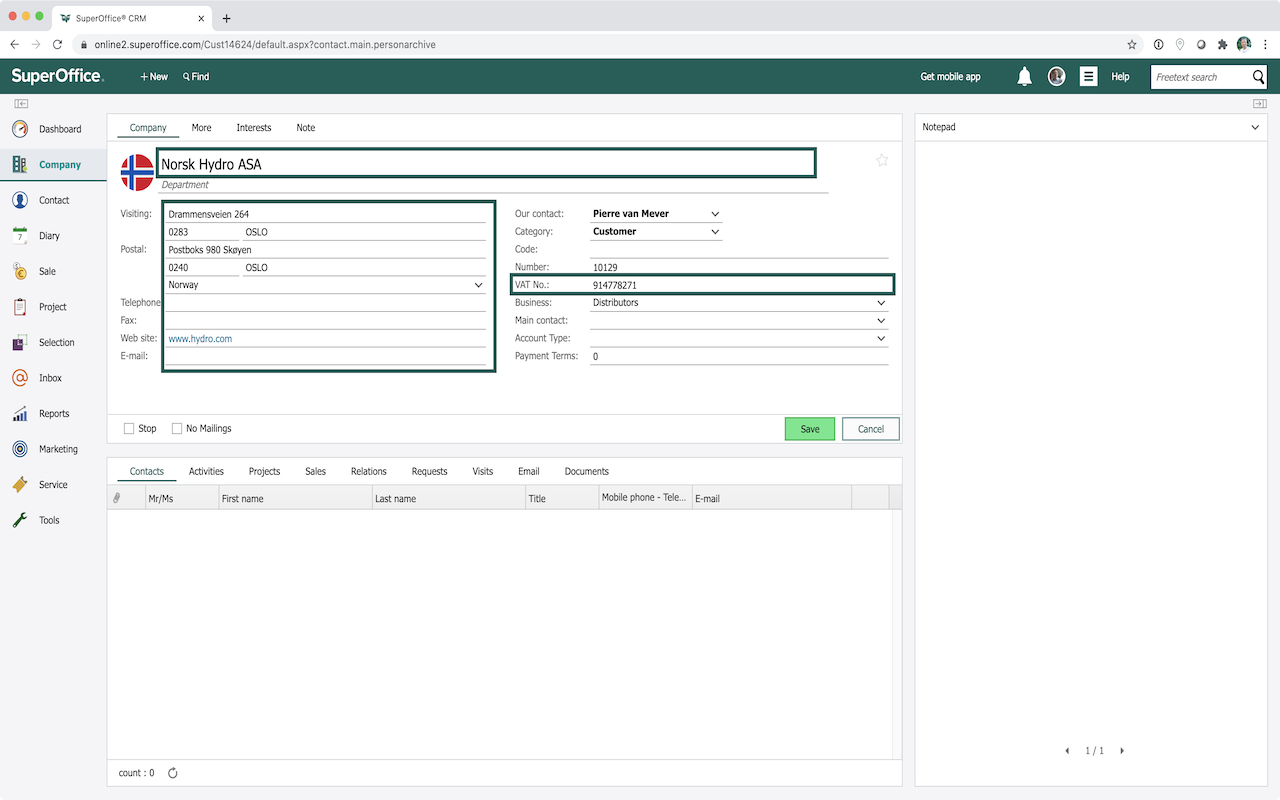
Task: Click the attachment paperclip column header
Action: [x=116, y=498]
